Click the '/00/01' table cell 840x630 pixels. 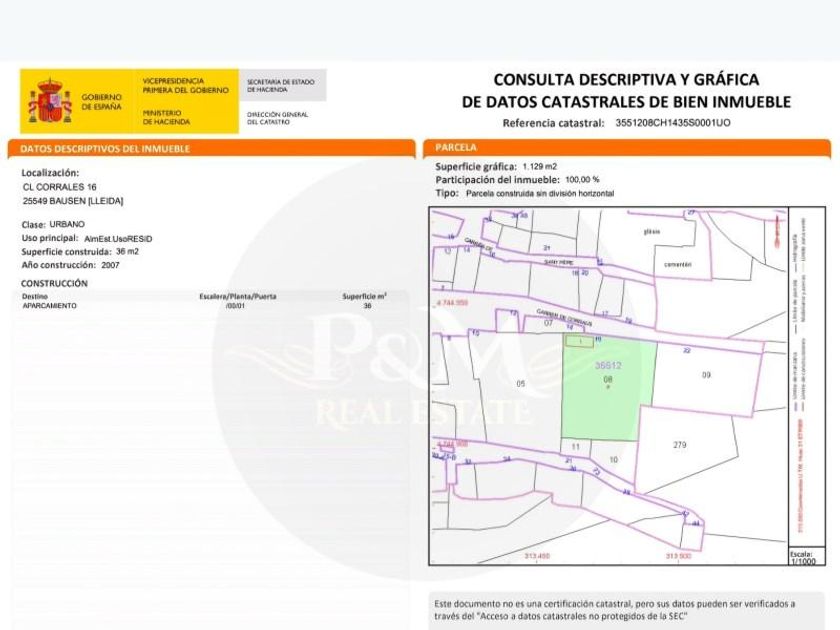click(x=236, y=306)
